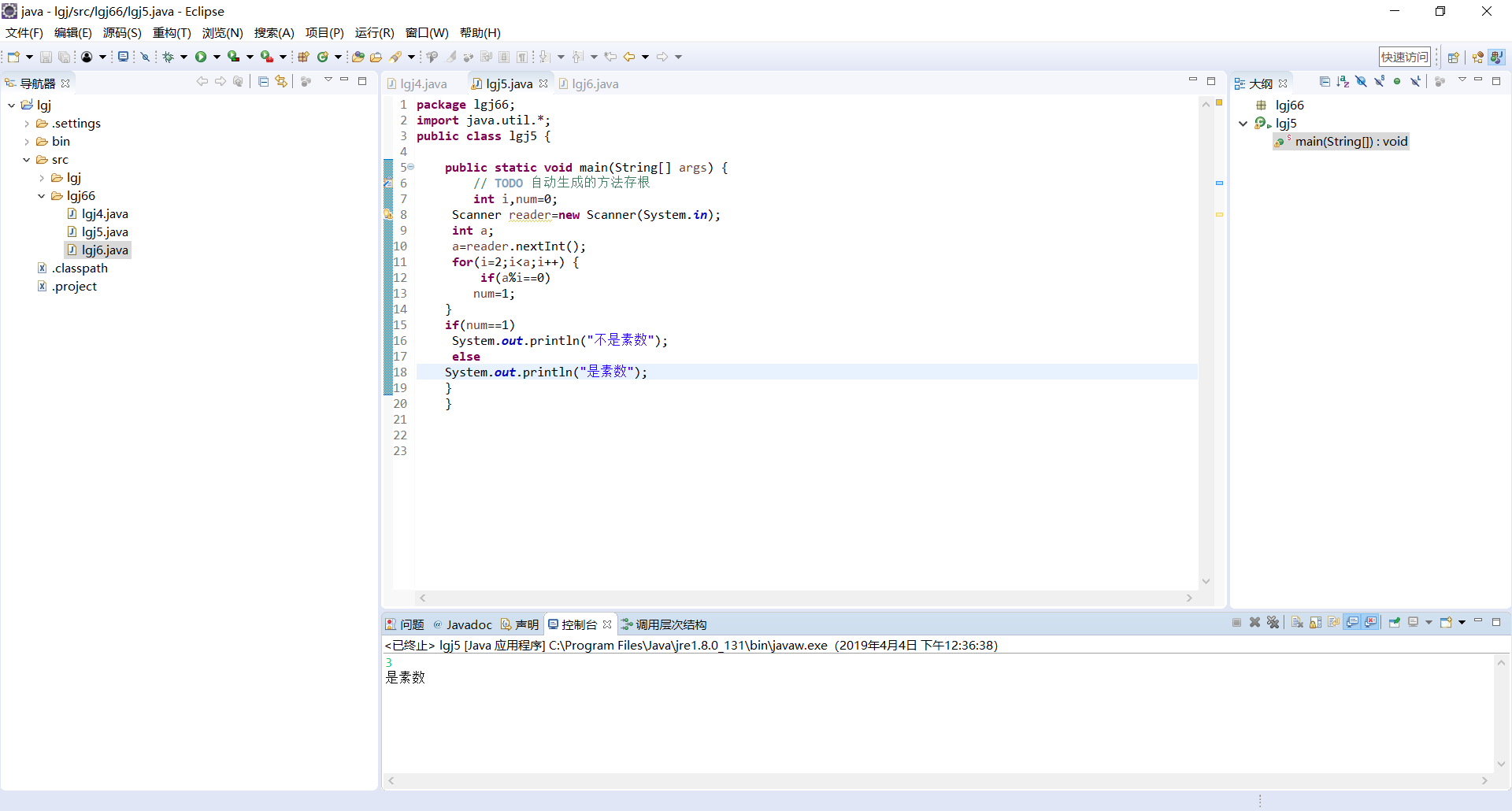
Task: Click the Debug bug icon in toolbar
Action: (x=168, y=57)
